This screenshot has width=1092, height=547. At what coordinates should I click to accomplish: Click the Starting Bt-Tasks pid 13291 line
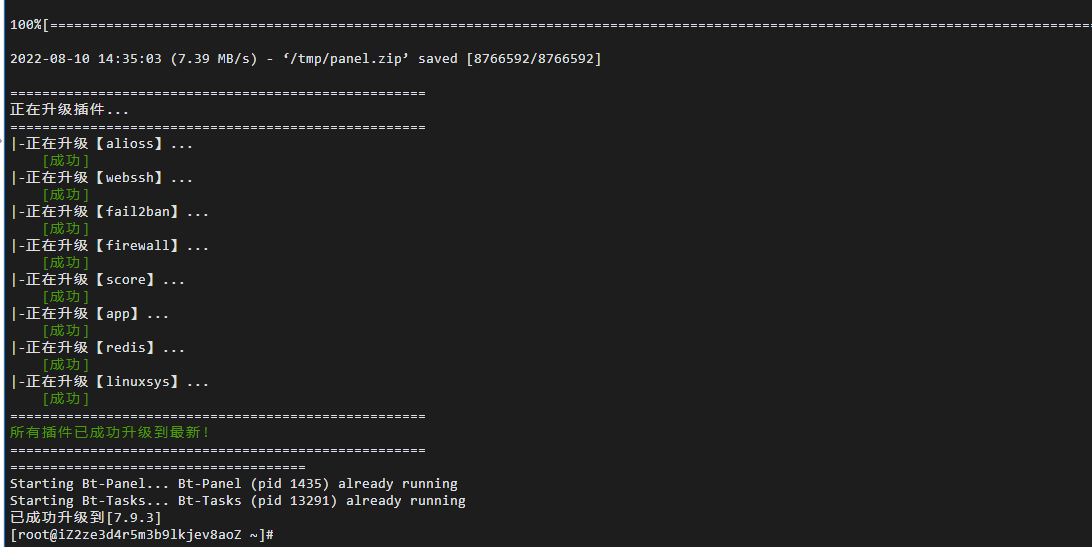pos(237,501)
